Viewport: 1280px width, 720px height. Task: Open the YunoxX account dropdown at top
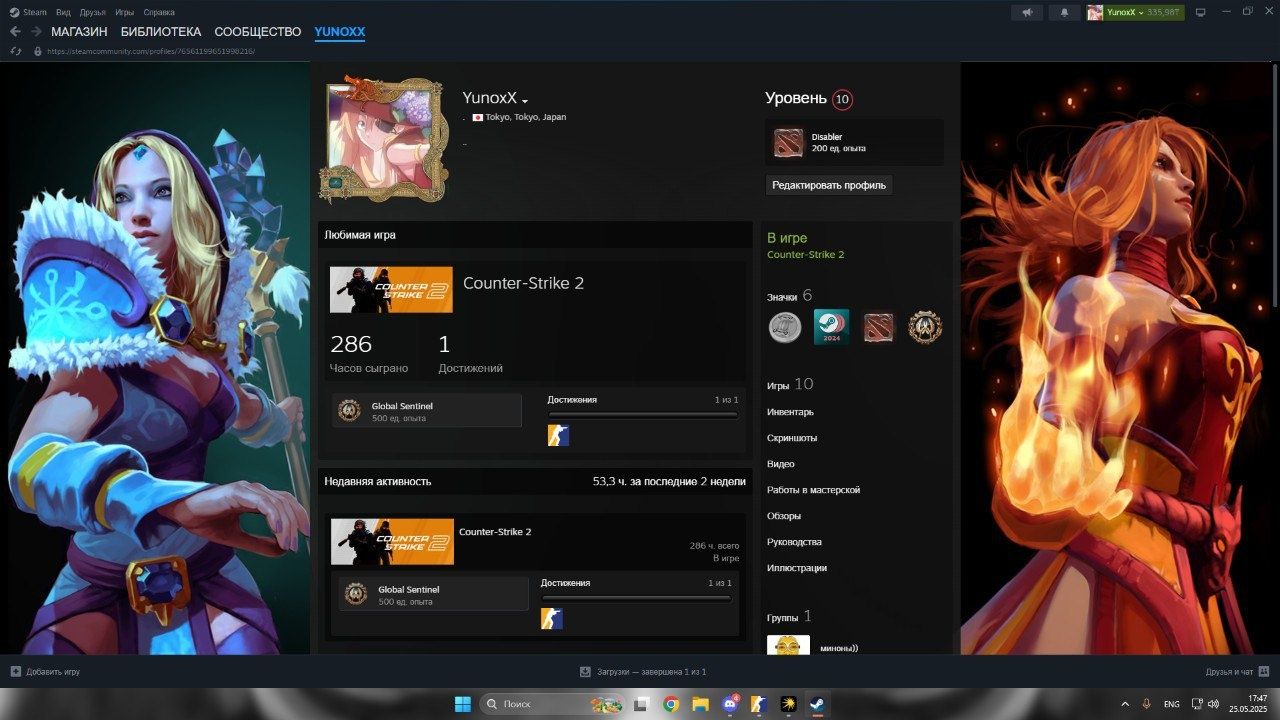1134,12
